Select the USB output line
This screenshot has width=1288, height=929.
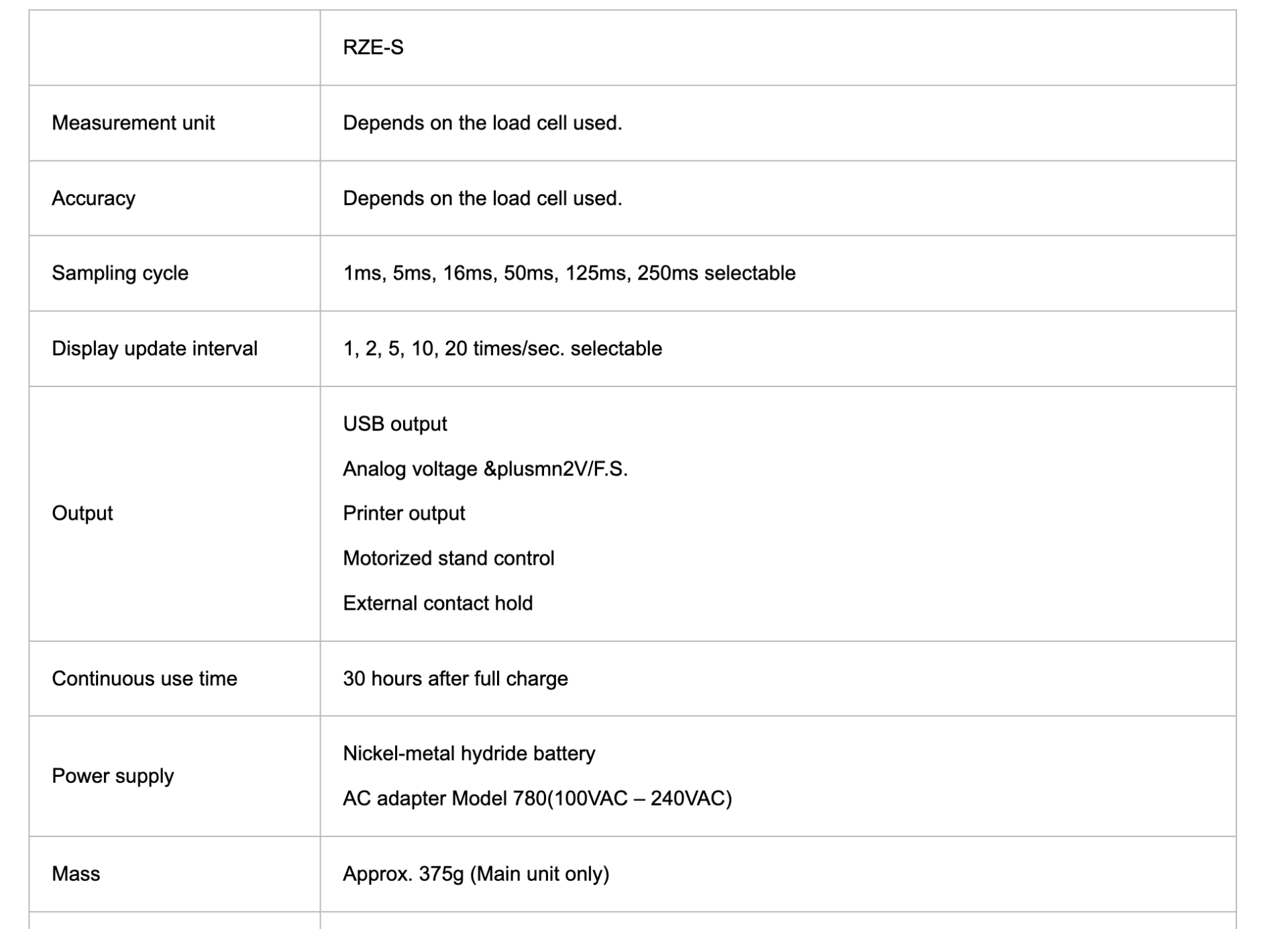pos(395,425)
